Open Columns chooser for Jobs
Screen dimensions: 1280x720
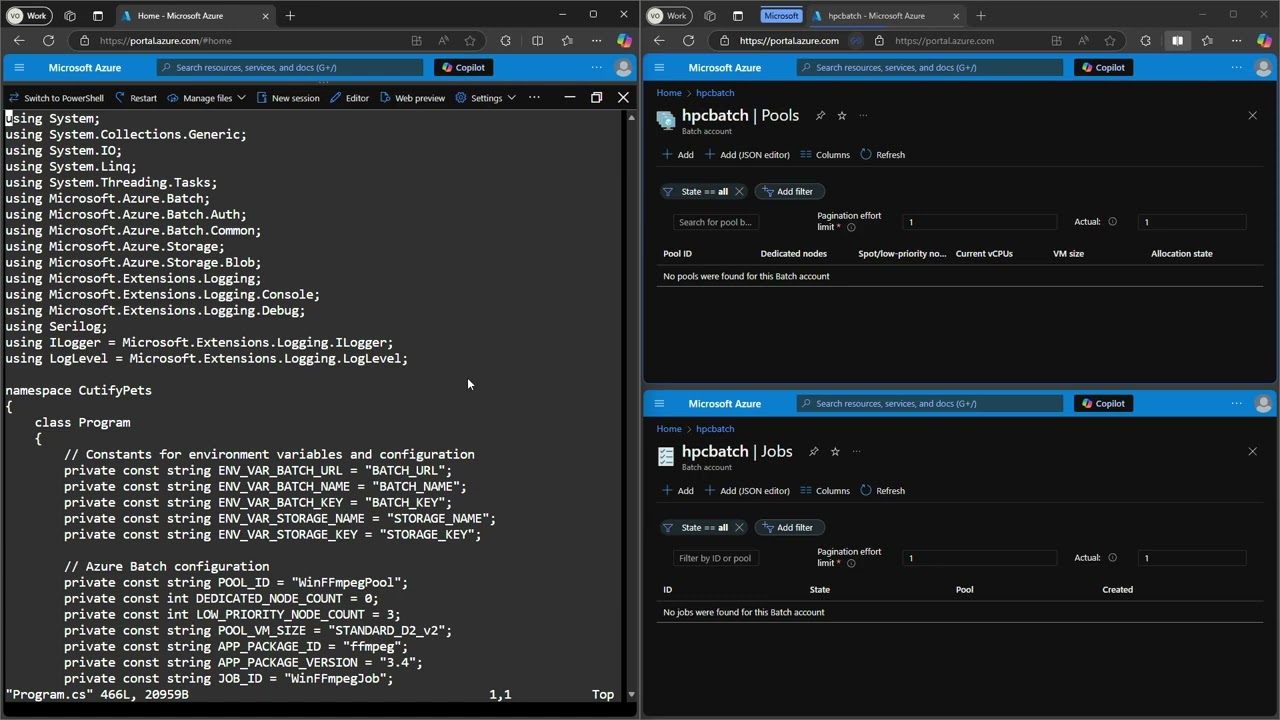(x=825, y=491)
